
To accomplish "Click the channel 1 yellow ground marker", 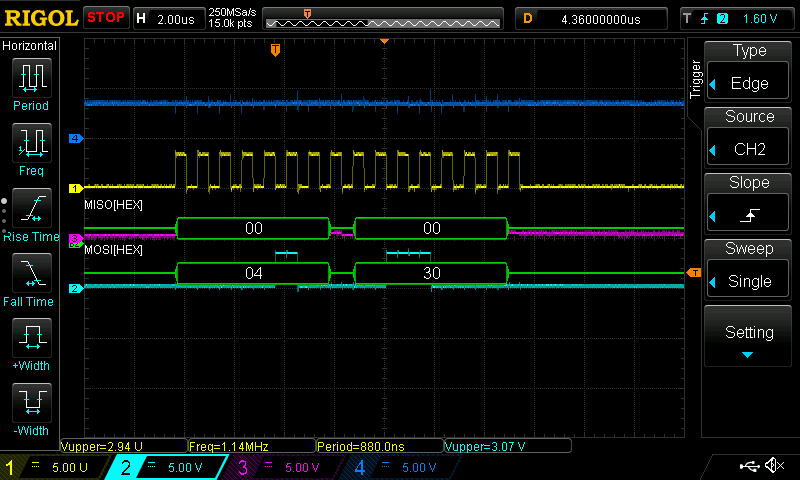I will pos(76,188).
